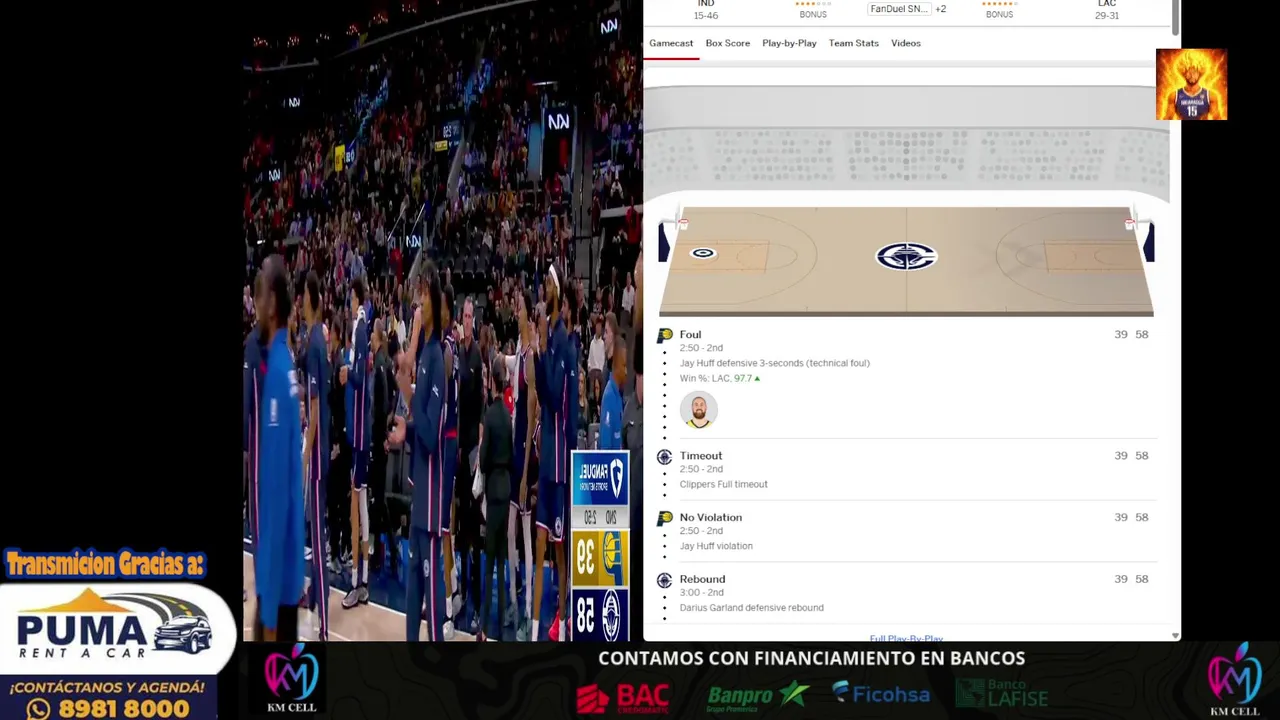Click the 'Clippers Full timeout' description

723,484
